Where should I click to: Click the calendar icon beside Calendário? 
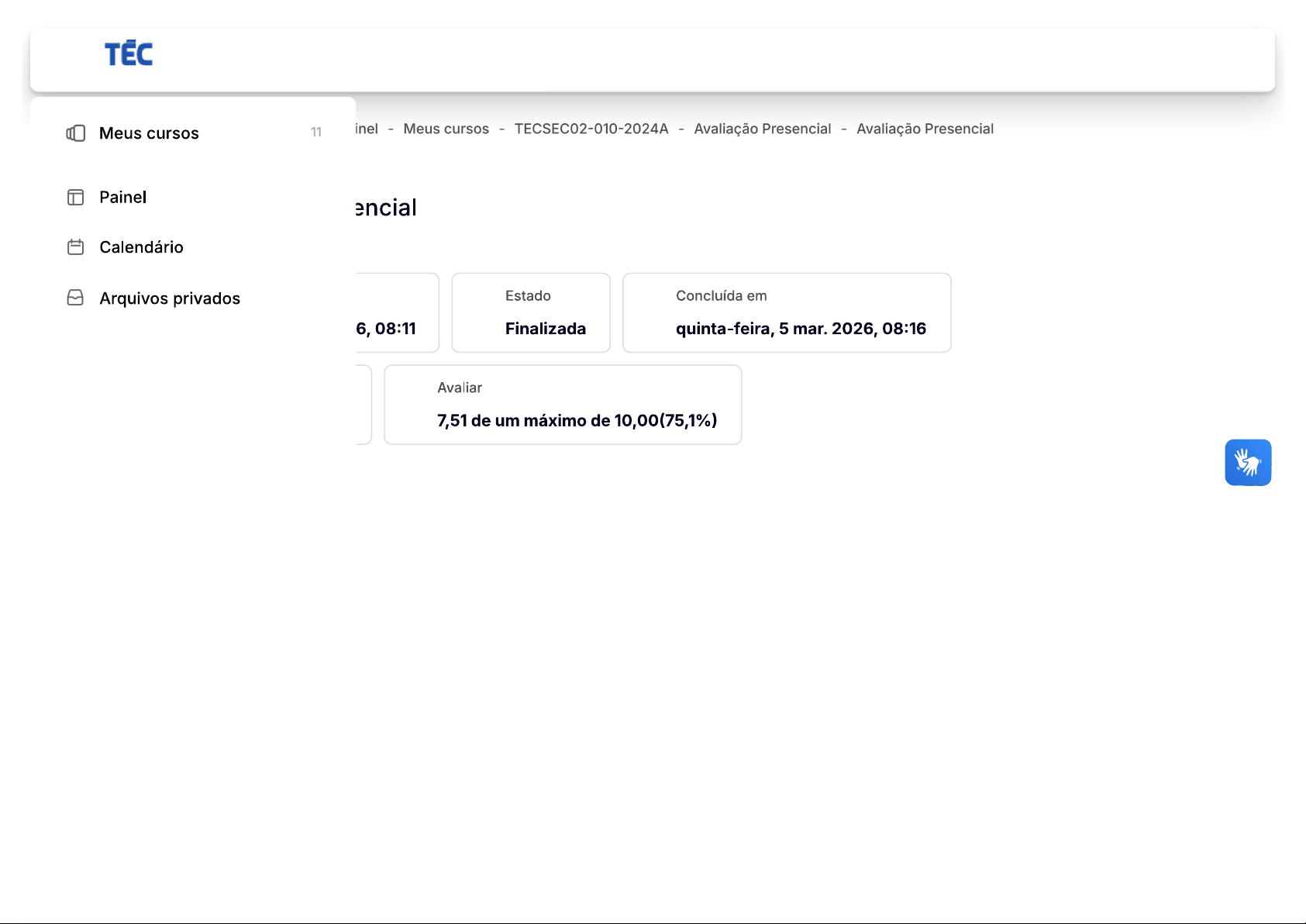click(x=76, y=247)
